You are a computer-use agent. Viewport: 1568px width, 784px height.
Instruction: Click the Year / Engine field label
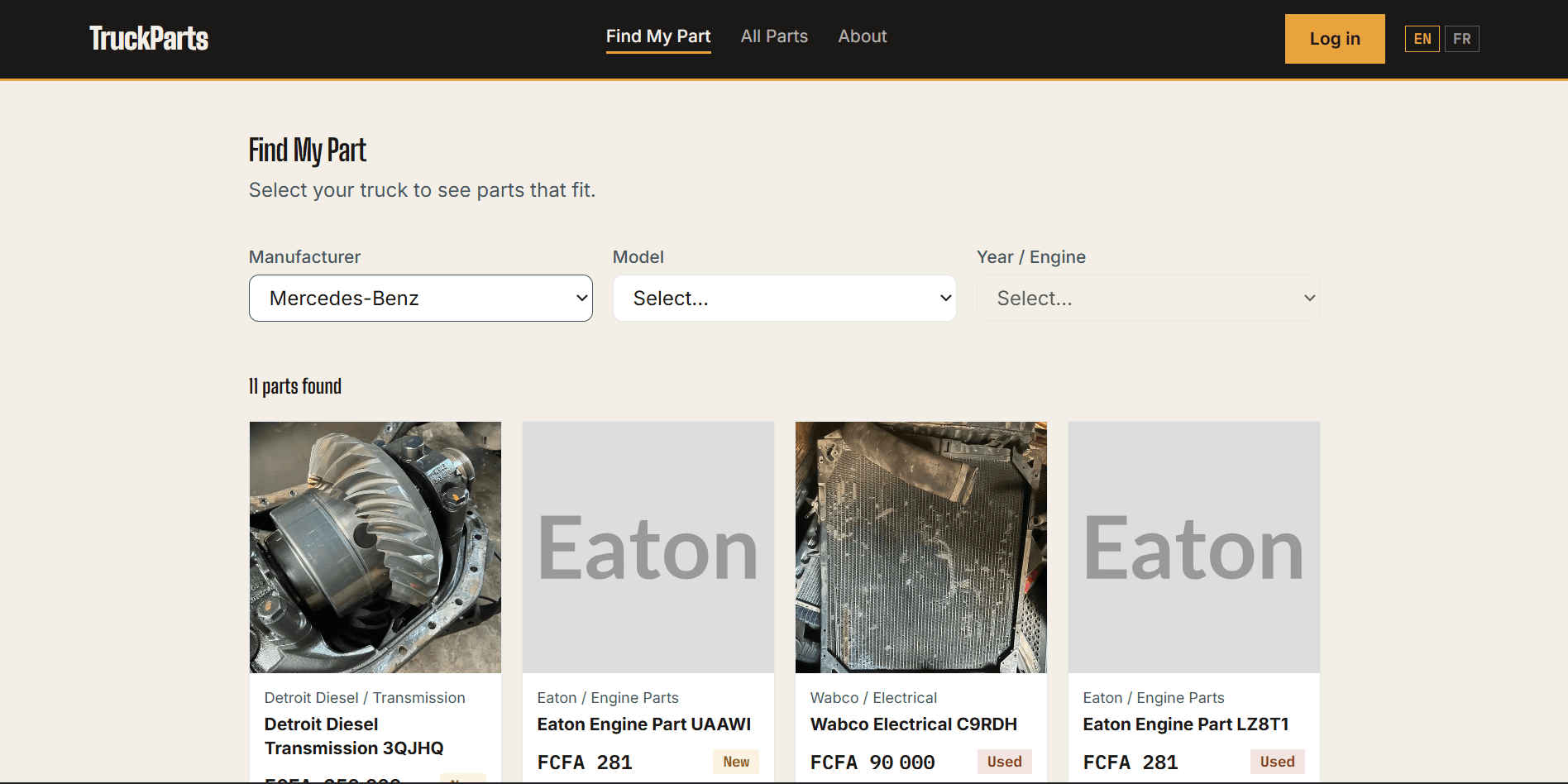coord(1031,257)
